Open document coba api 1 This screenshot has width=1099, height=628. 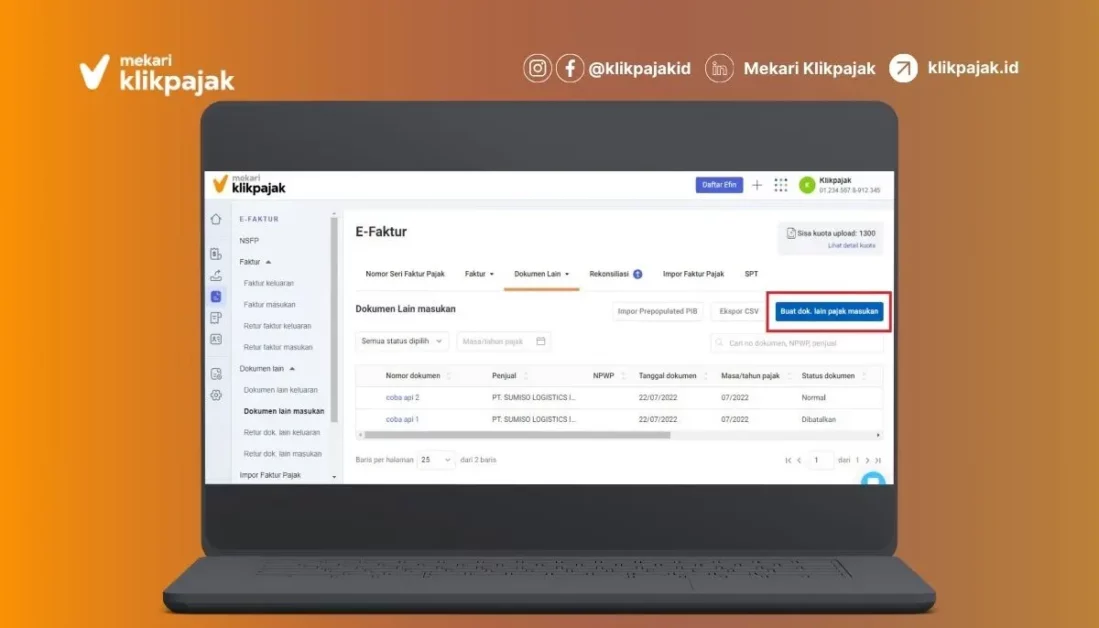(402, 419)
